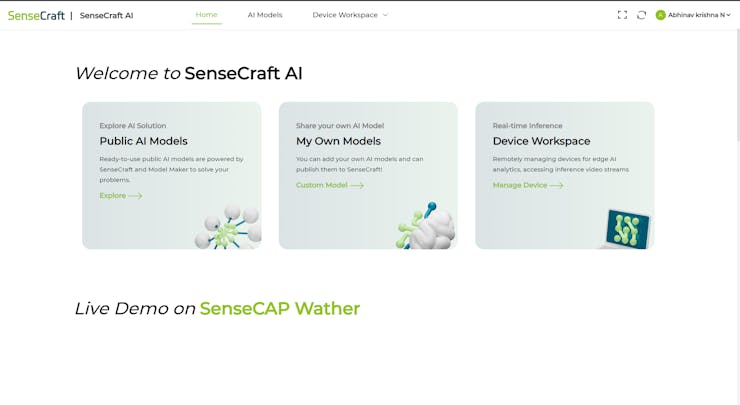Select the My Own Models card heading
The width and height of the screenshot is (740, 405).
(338, 141)
